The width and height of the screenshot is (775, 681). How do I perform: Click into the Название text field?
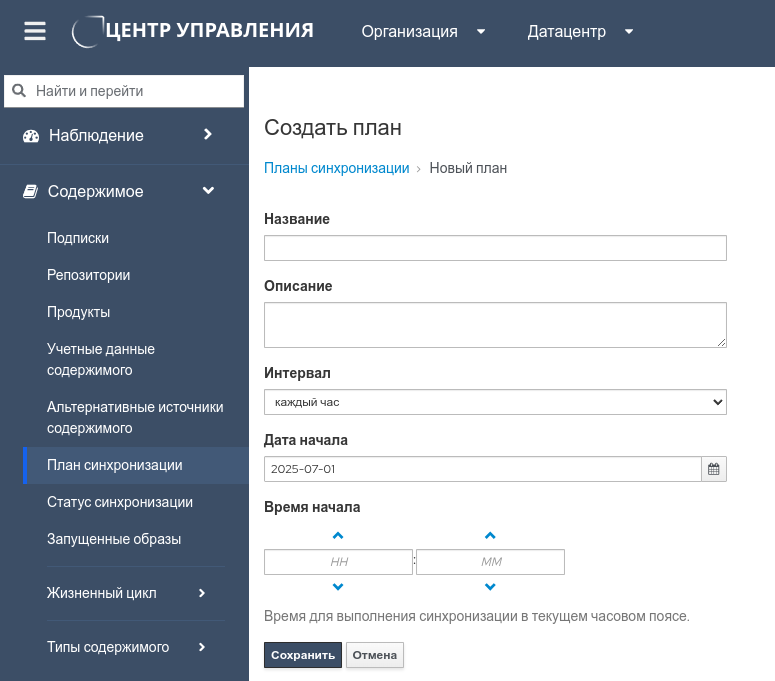coord(495,248)
